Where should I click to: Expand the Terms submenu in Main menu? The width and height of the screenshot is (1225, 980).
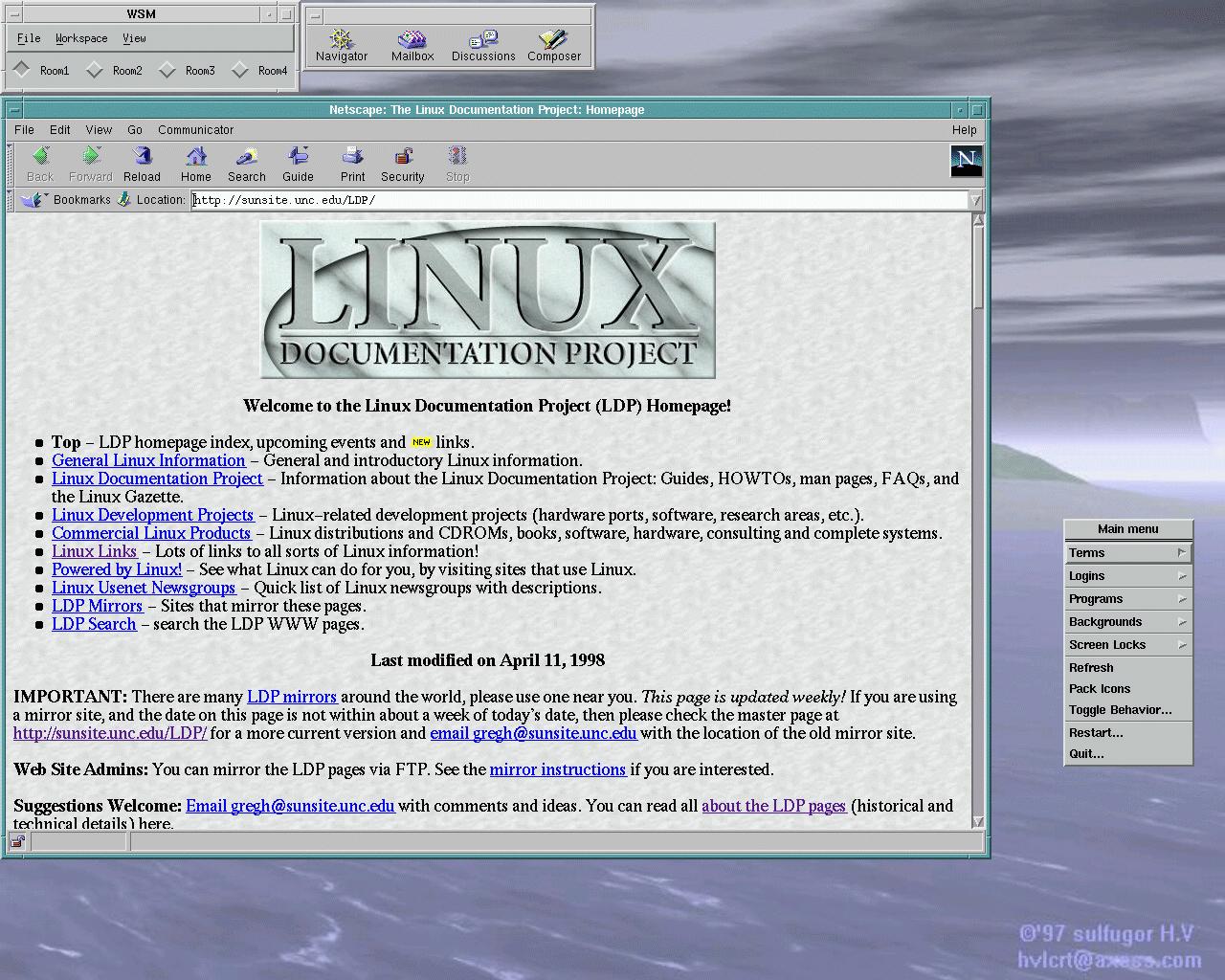point(1128,552)
